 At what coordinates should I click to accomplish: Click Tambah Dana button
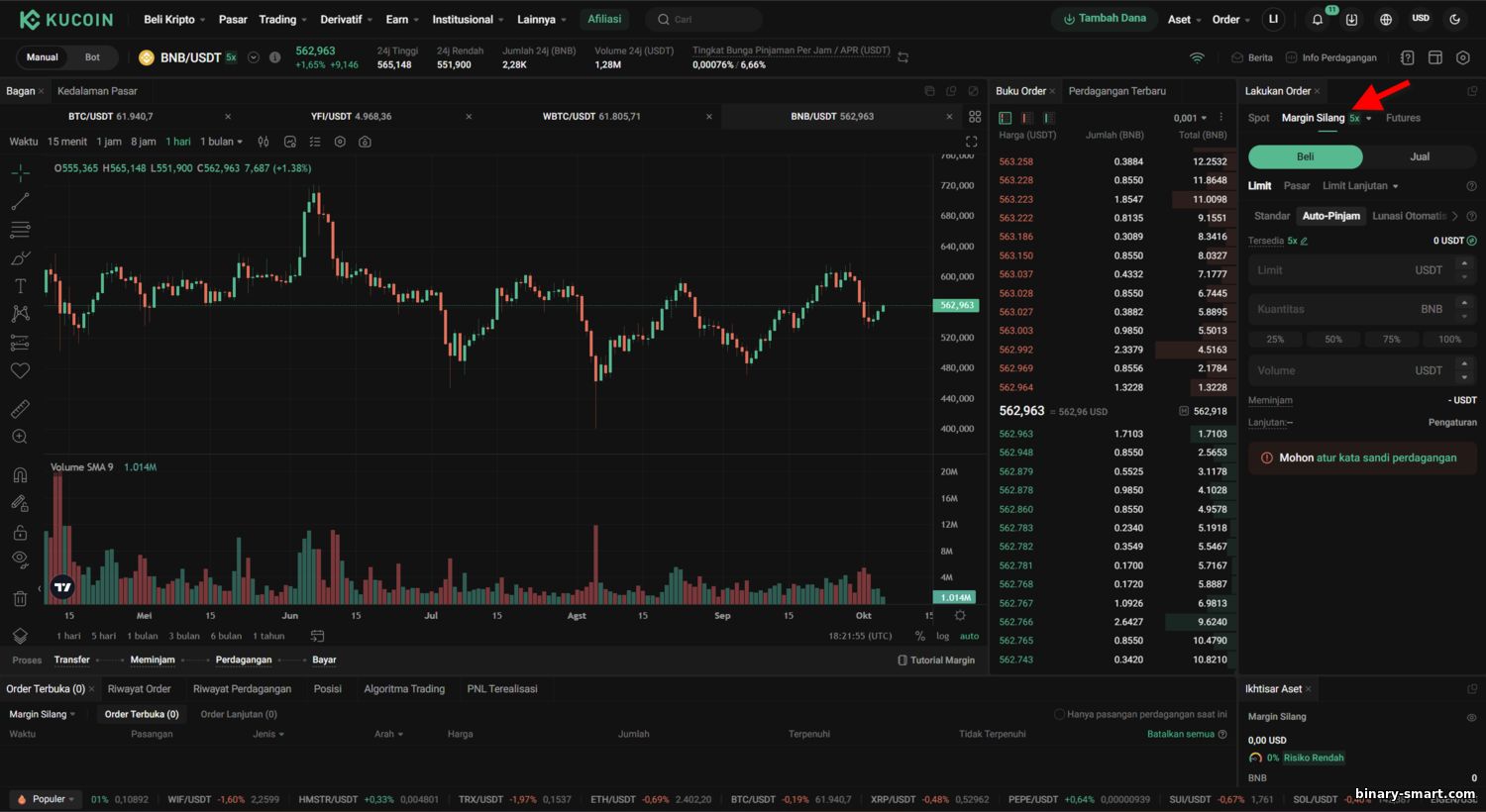click(x=1105, y=19)
